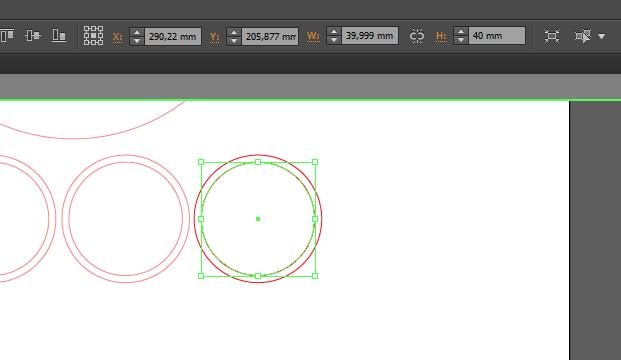Viewport: 621px width, 360px height.
Task: Click the W field showing 39,999 mm
Action: (x=370, y=36)
